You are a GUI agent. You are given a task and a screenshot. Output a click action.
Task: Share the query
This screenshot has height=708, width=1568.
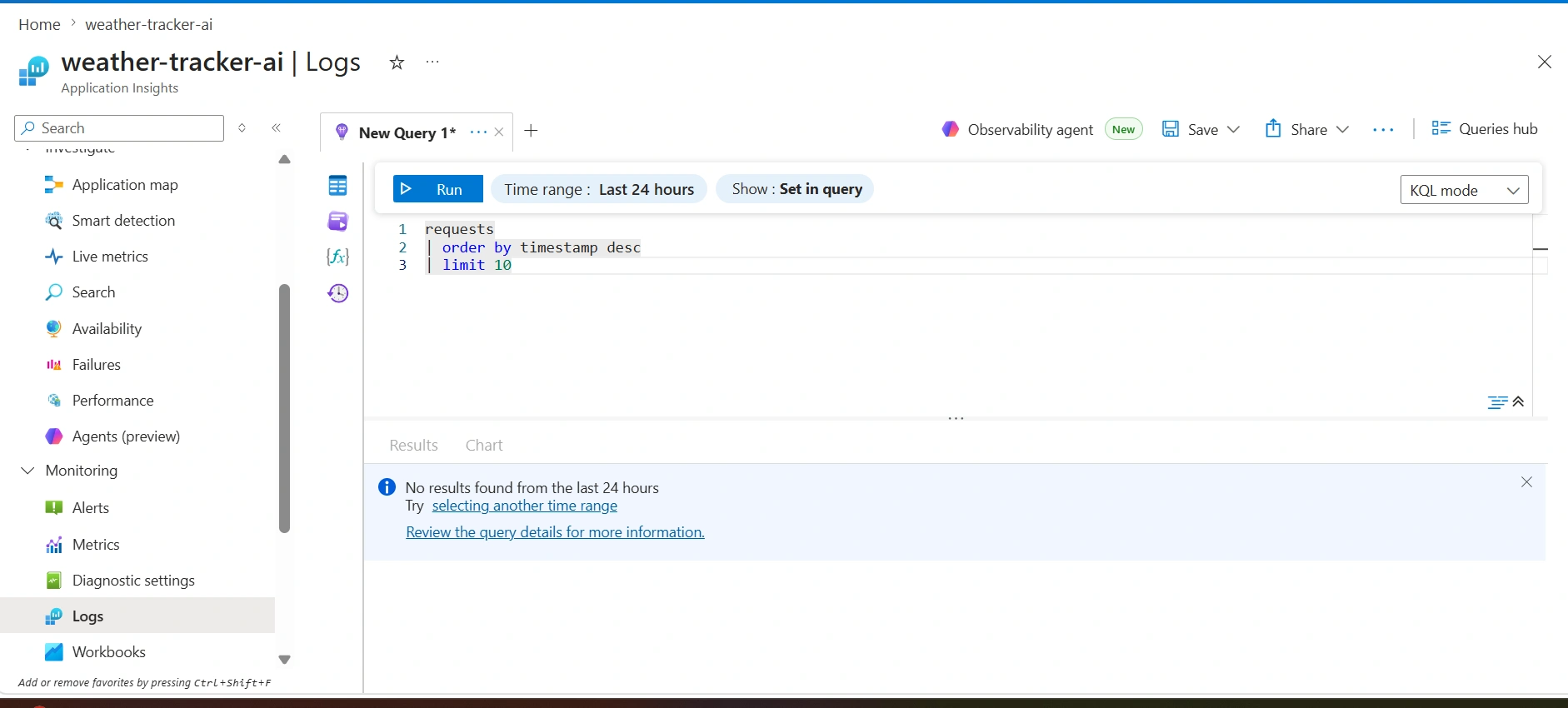[1296, 129]
